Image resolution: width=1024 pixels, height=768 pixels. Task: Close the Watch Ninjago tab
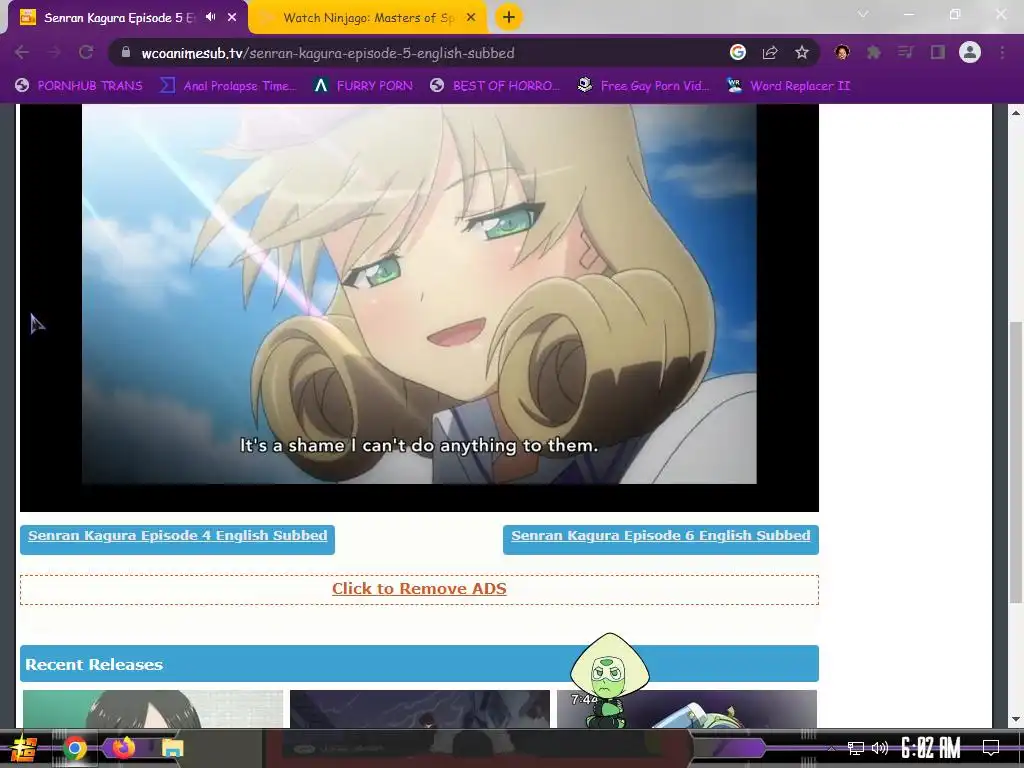(471, 18)
